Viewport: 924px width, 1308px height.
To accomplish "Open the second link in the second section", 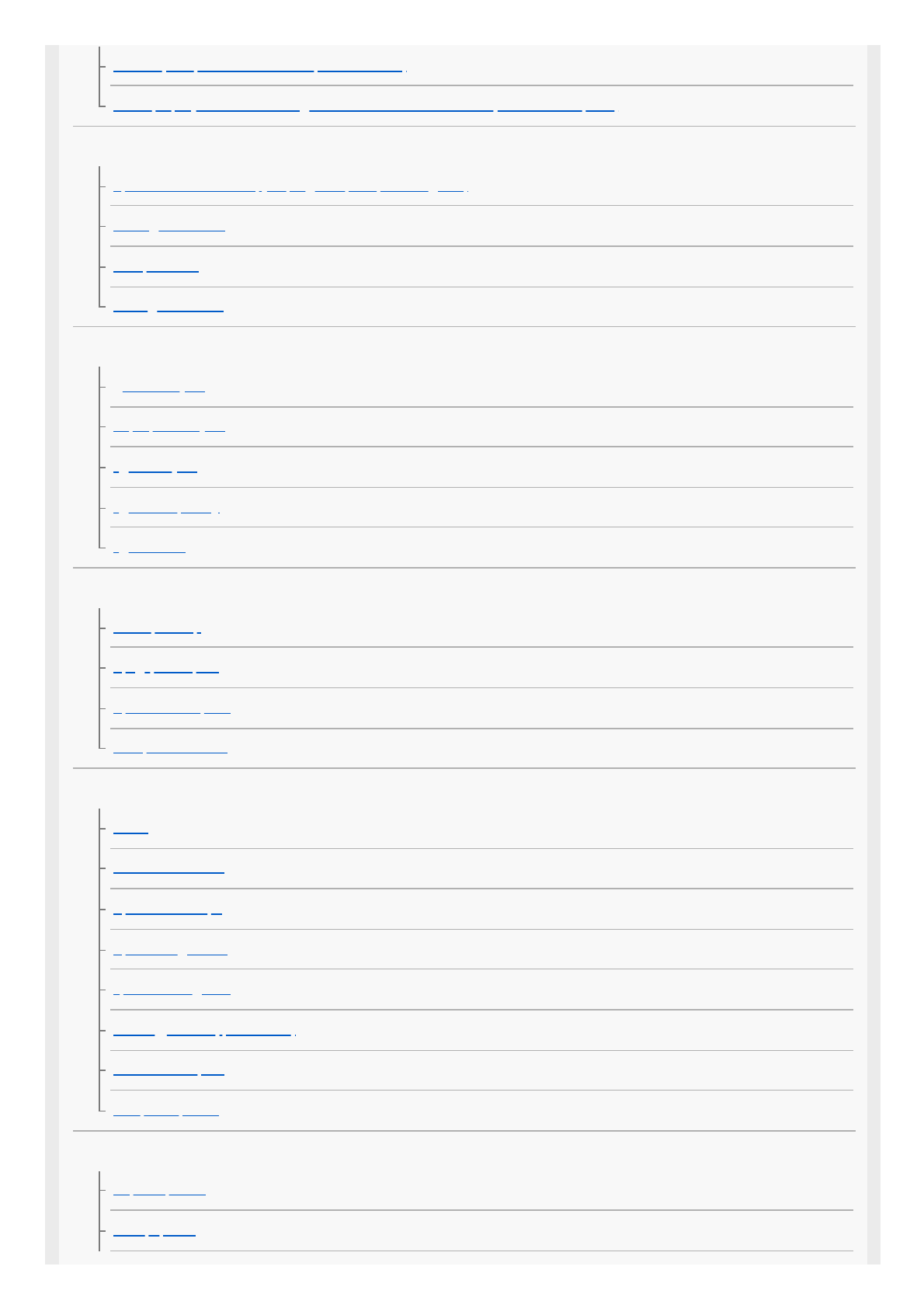I will [x=169, y=229].
